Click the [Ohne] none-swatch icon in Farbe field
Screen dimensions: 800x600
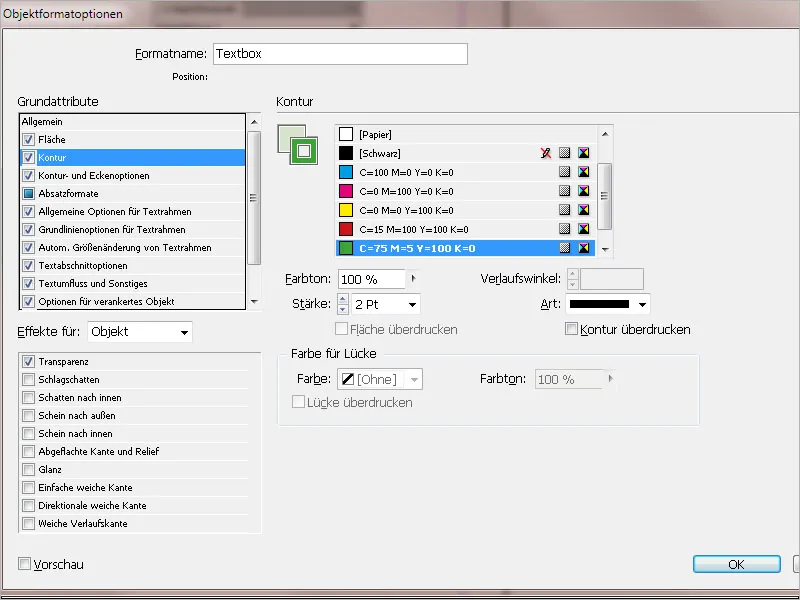click(x=348, y=379)
